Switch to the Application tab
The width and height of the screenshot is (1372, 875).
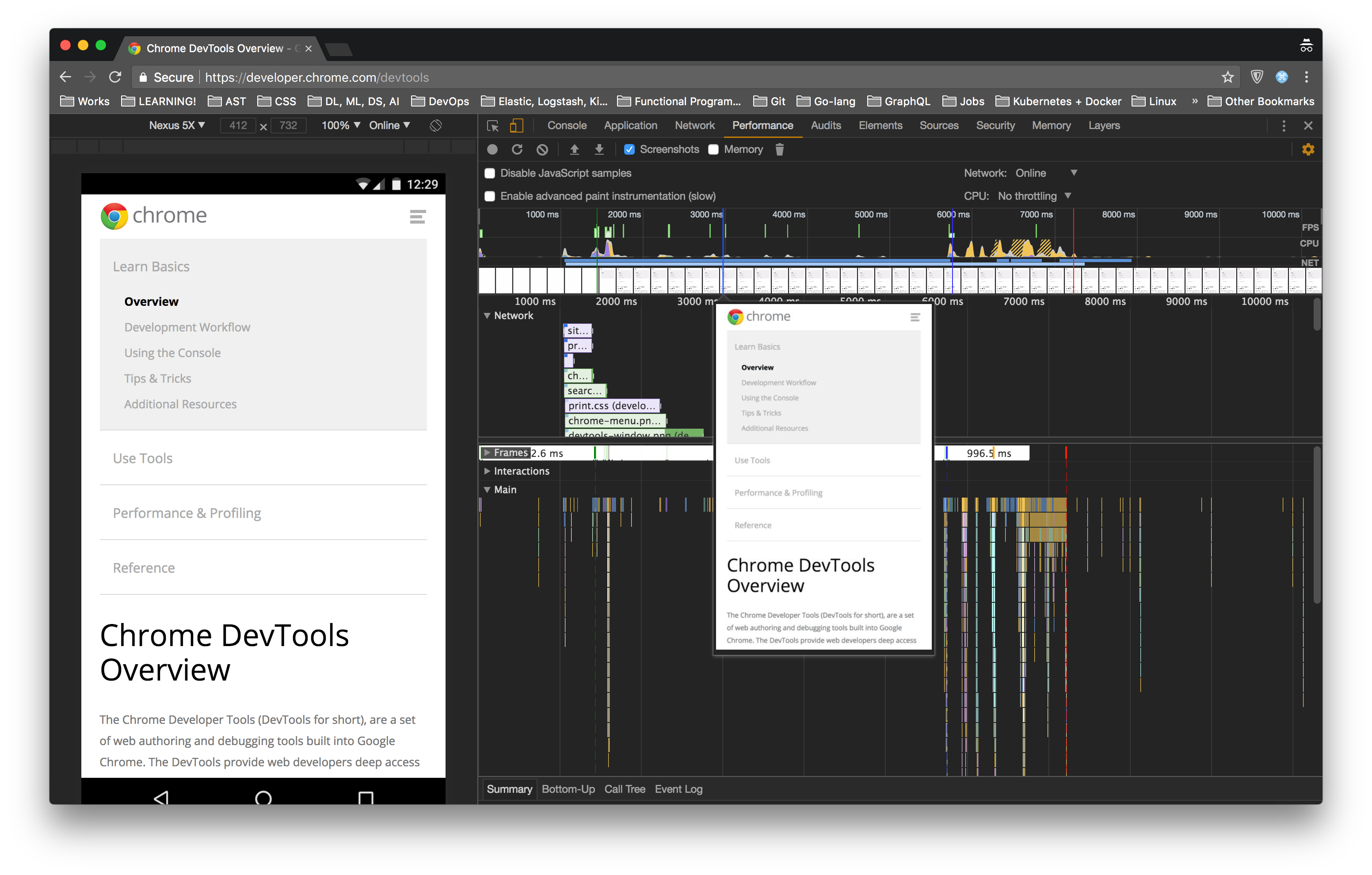tap(630, 126)
